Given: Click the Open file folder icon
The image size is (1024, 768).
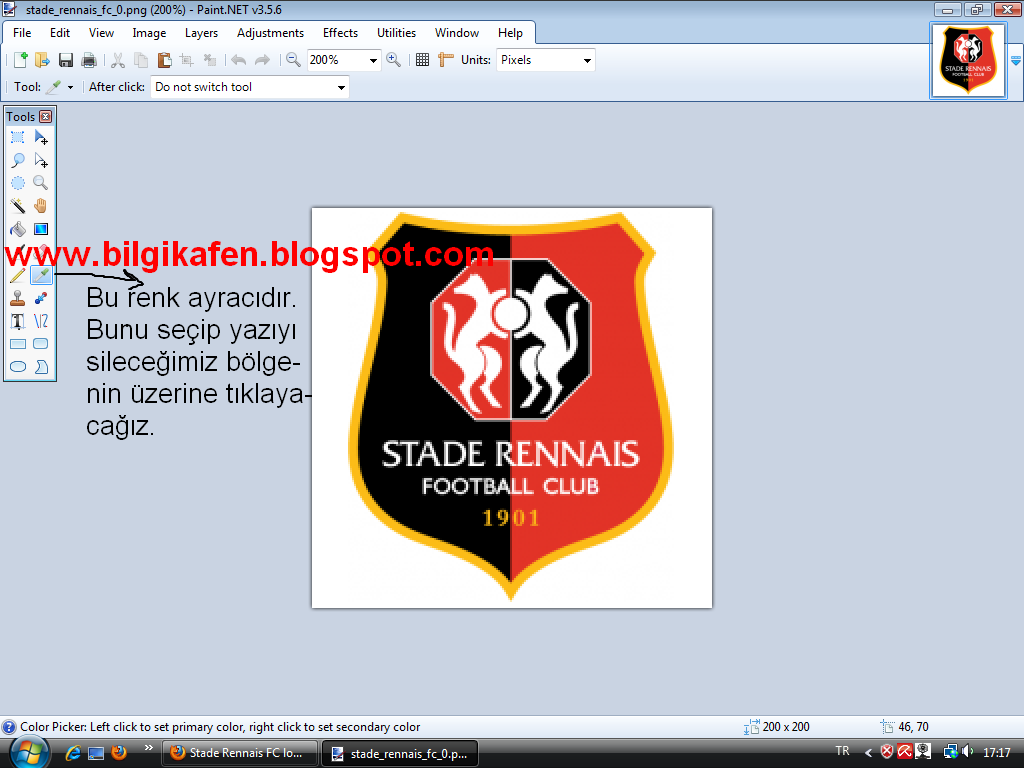Looking at the screenshot, I should tap(42, 60).
